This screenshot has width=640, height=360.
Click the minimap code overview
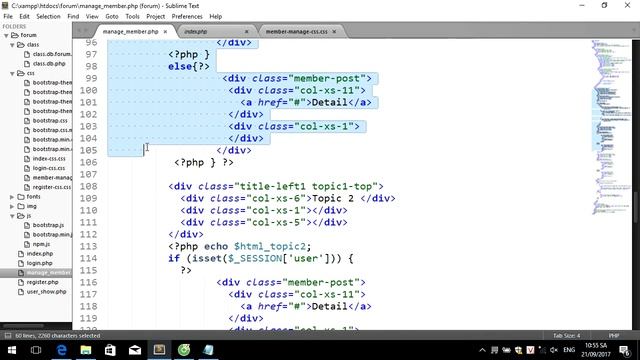(611, 127)
